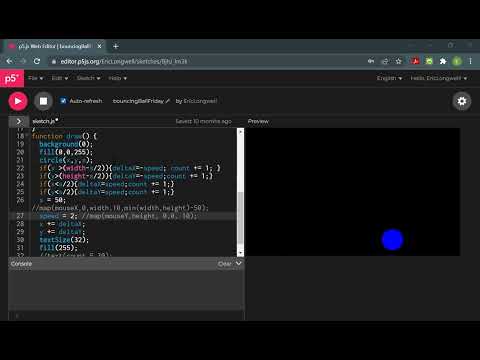Click the Saved timestamp text
The width and height of the screenshot is (480, 360).
coord(204,121)
